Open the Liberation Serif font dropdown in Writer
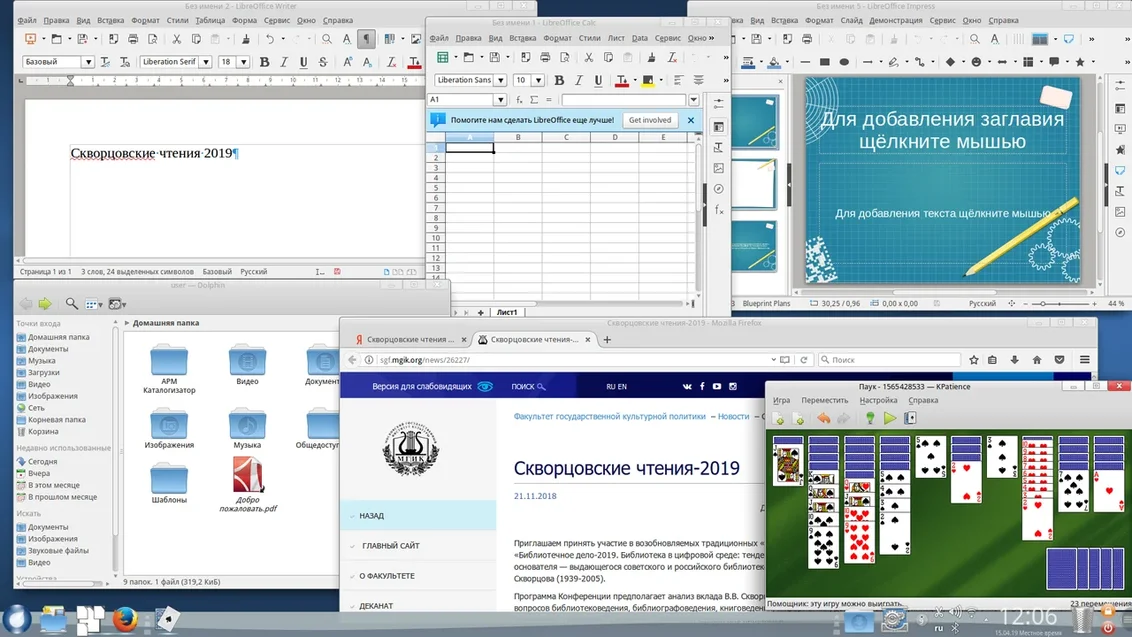1132x637 pixels. [206, 62]
